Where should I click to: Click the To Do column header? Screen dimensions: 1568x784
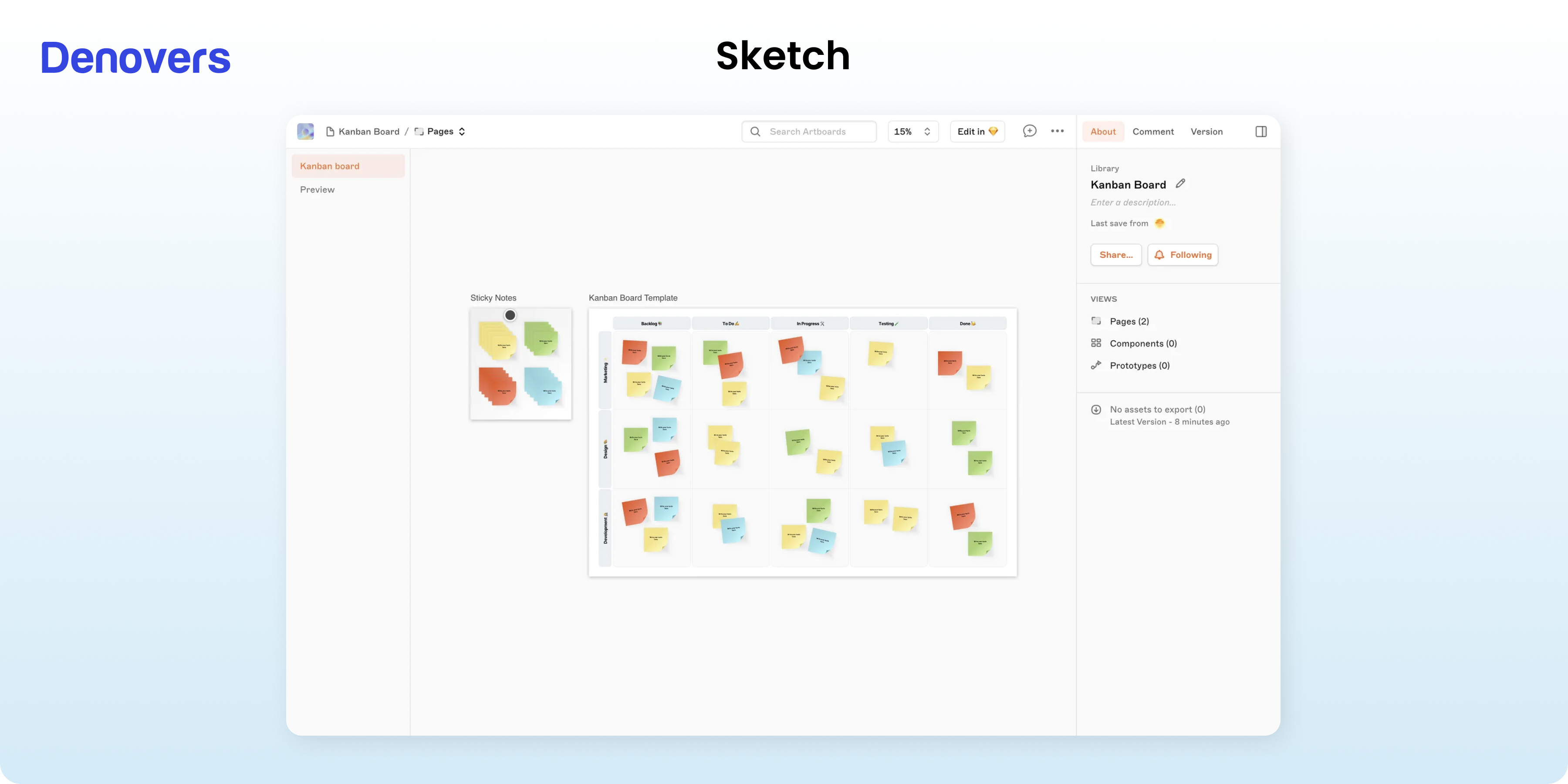(730, 323)
